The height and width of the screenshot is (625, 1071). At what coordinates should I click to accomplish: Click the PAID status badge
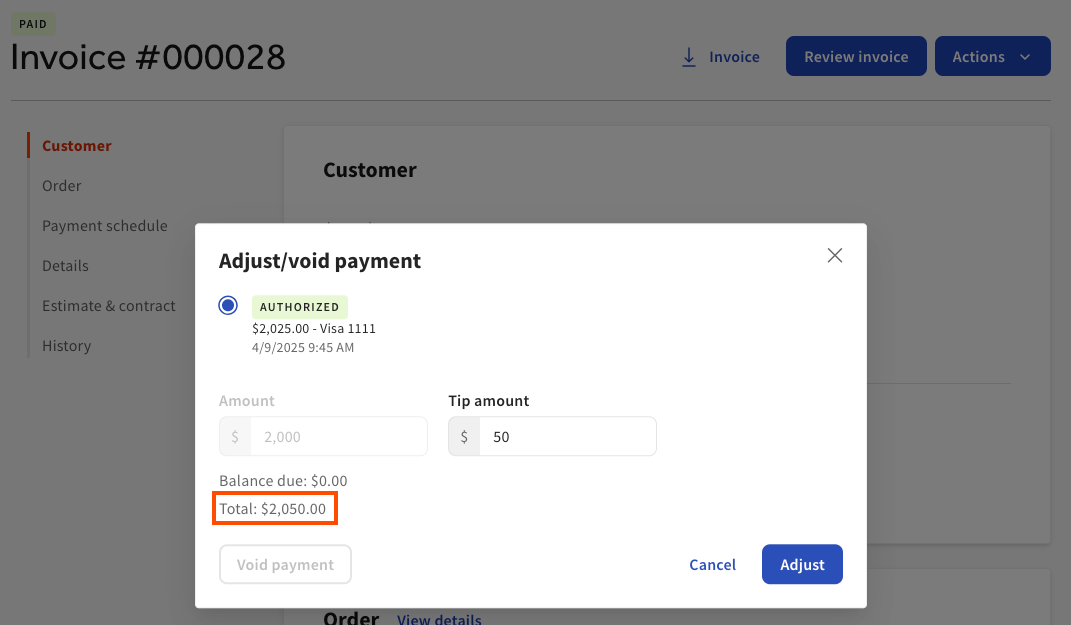click(x=33, y=23)
